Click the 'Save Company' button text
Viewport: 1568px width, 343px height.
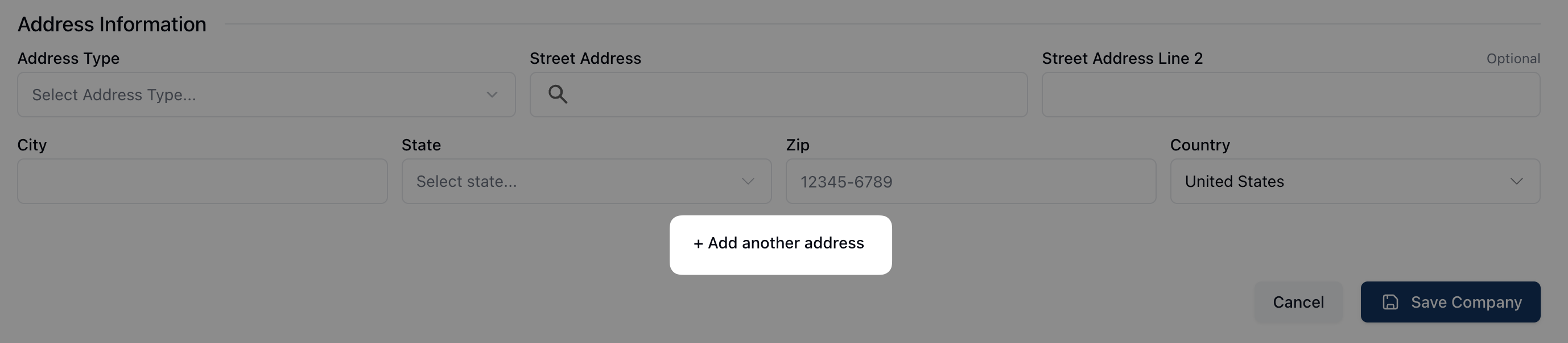pos(1466,302)
